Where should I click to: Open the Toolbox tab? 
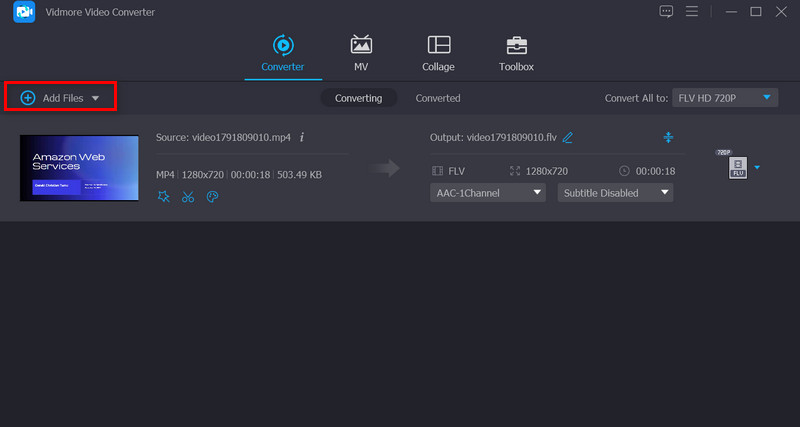516,54
